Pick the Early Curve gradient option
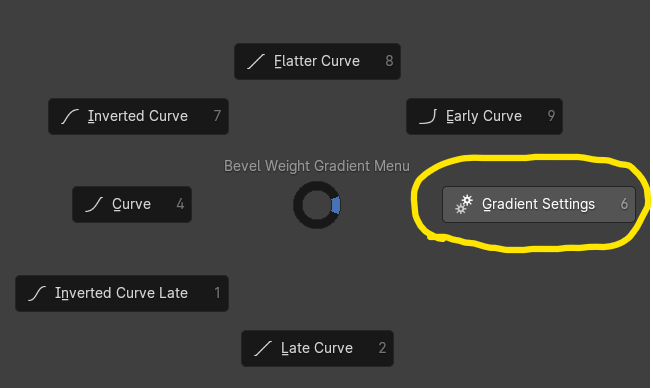This screenshot has width=653, height=388. pos(484,116)
